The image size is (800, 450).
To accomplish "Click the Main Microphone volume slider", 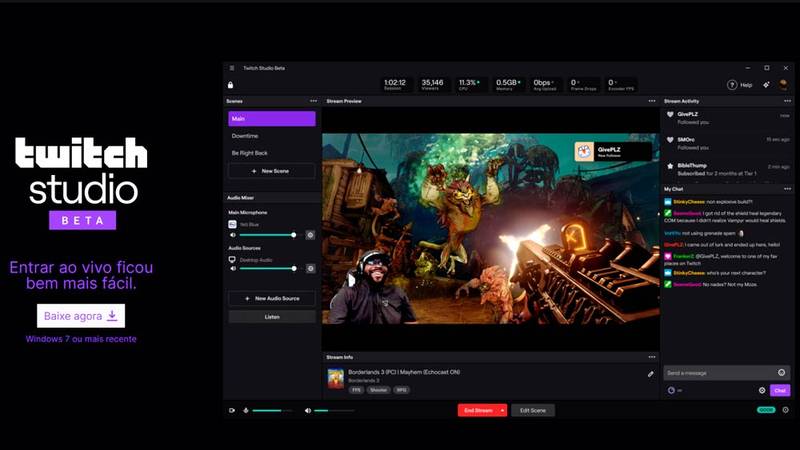I will (x=267, y=235).
